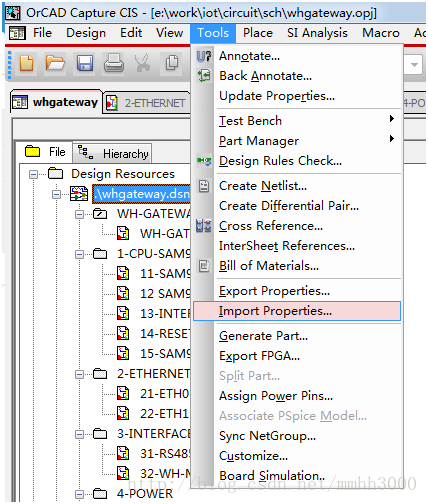Screen dimensions: 428x504
Task: Close the open Tools menu
Action: point(213,33)
